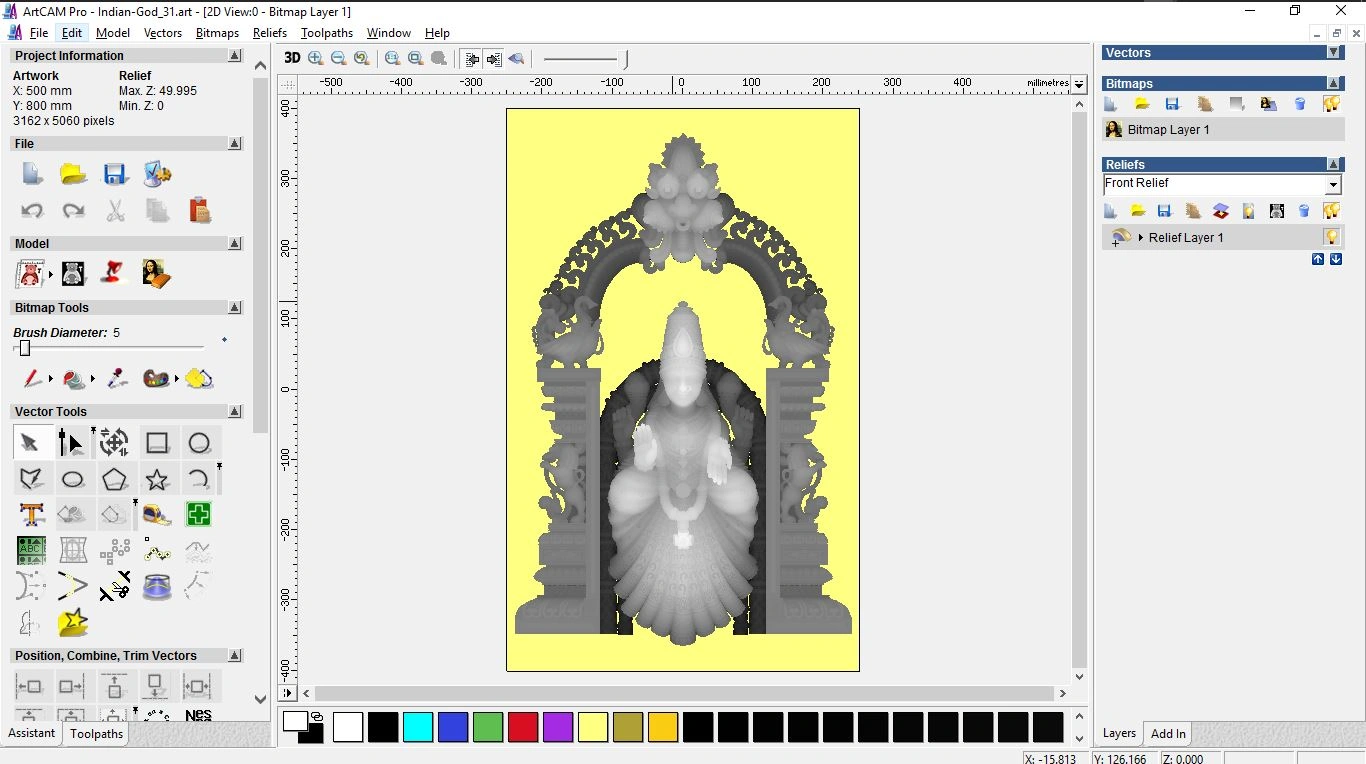The width and height of the screenshot is (1366, 764).
Task: Toggle all bitmap layers visibility
Action: [x=1332, y=103]
